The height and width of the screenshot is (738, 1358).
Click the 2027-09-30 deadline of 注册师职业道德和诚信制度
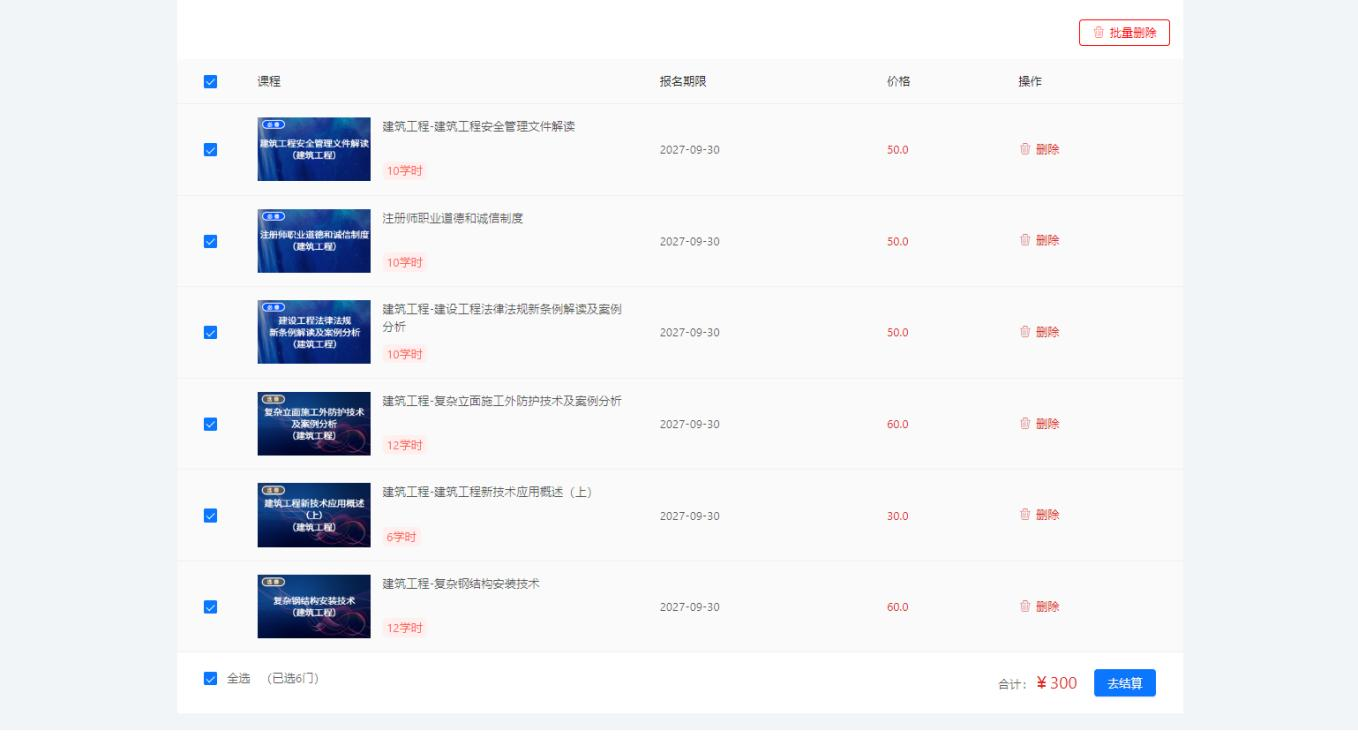click(690, 242)
